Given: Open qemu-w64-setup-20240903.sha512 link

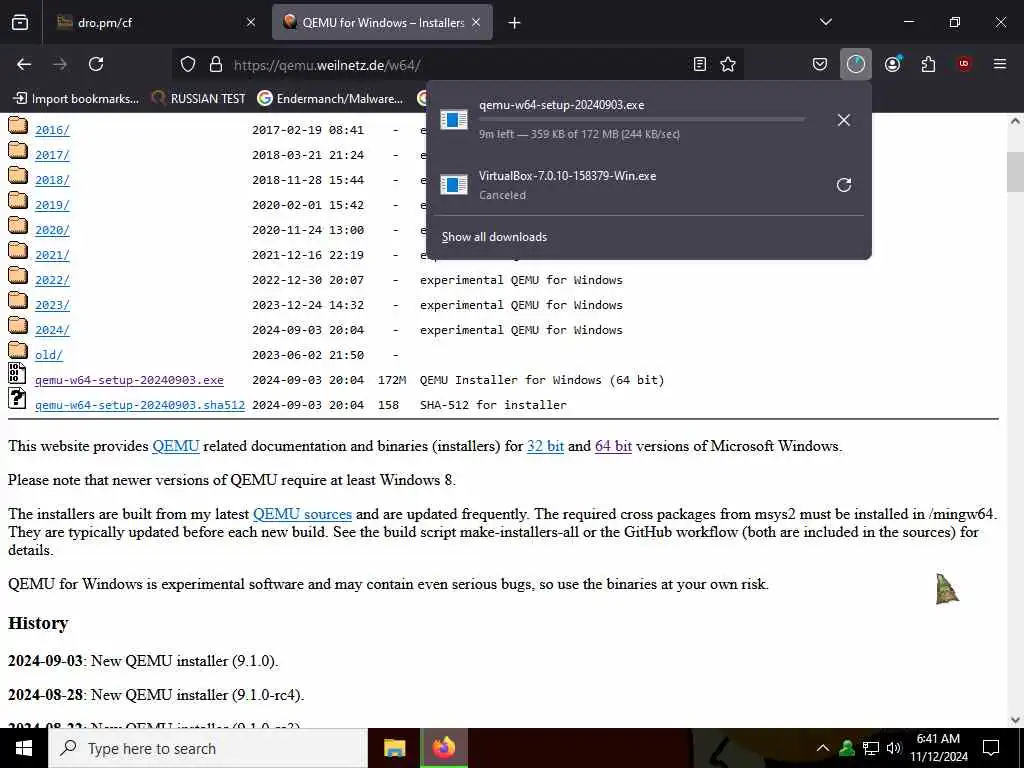Looking at the screenshot, I should click(x=140, y=405).
